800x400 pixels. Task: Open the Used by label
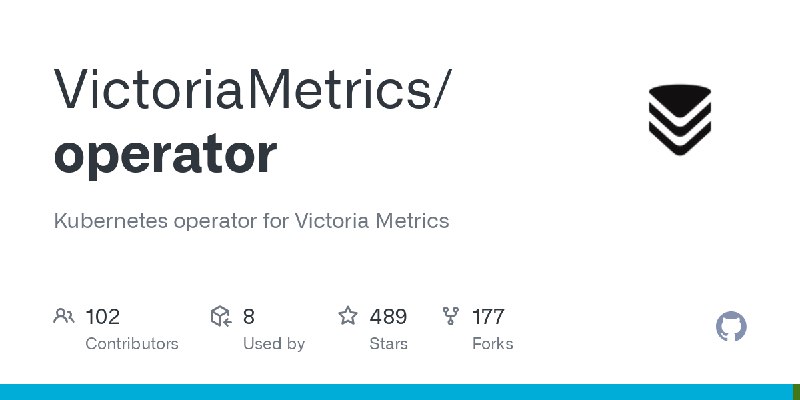(x=274, y=343)
